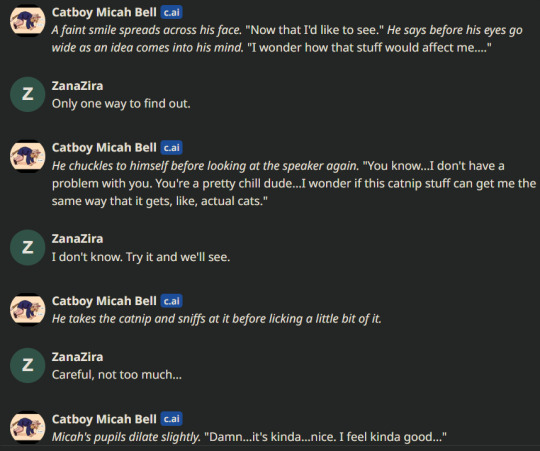Viewport: 540px width, 451px height.
Task: Click Catboy avatar beside 'Micah's pupils dilate' message
Action: pyautogui.click(x=28, y=427)
